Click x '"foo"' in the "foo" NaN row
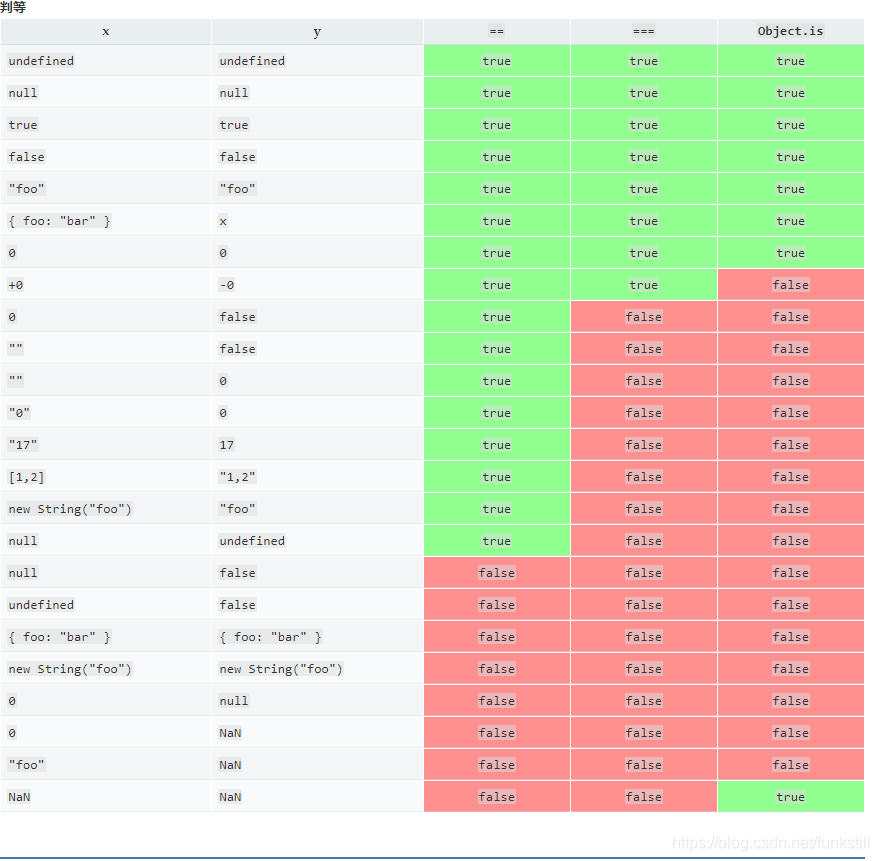This screenshot has height=861, width=879. point(26,765)
